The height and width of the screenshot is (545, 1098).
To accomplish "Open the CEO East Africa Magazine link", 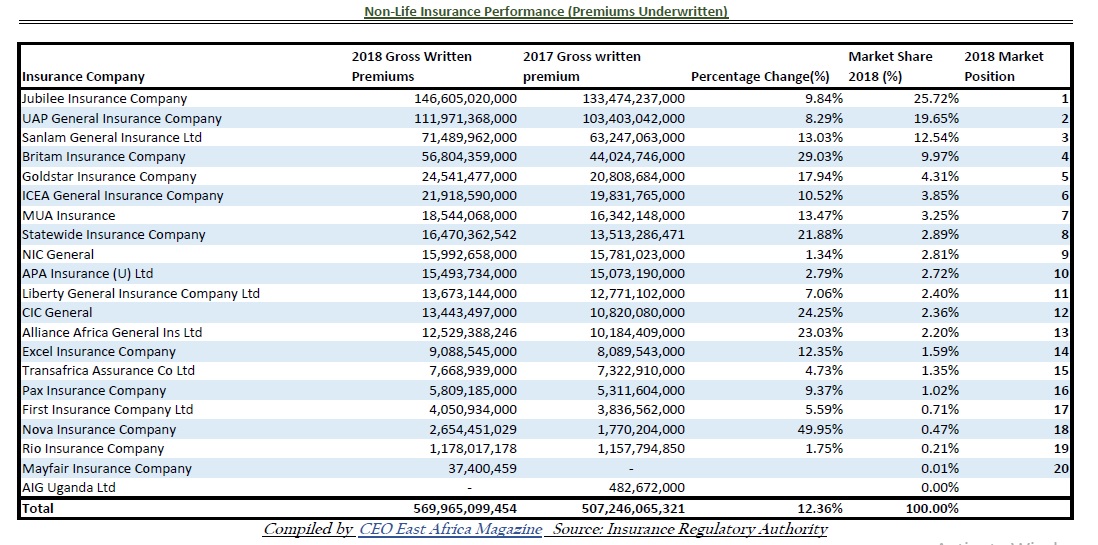I will coord(450,529).
